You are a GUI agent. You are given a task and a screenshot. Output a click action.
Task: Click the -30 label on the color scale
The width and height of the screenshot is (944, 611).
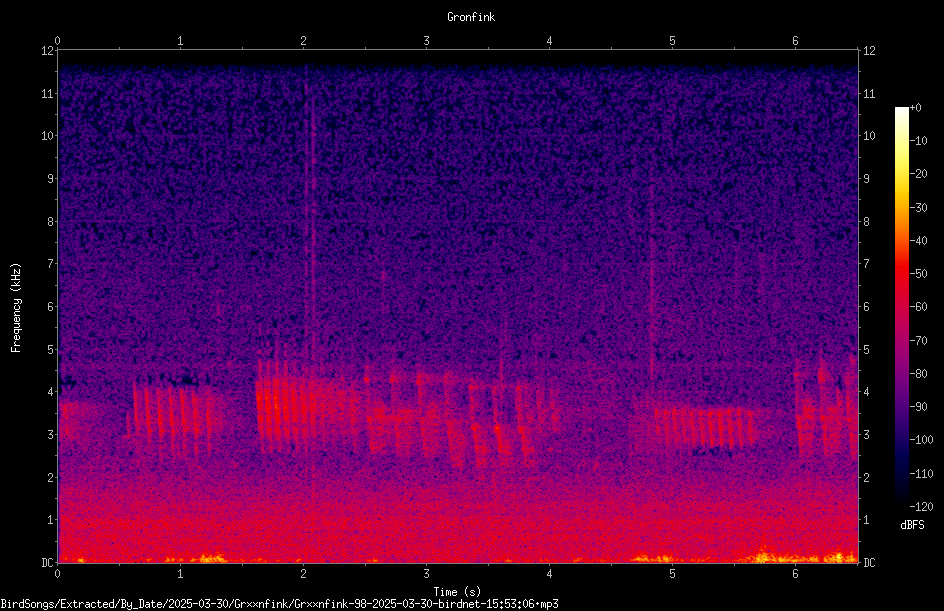pos(918,208)
